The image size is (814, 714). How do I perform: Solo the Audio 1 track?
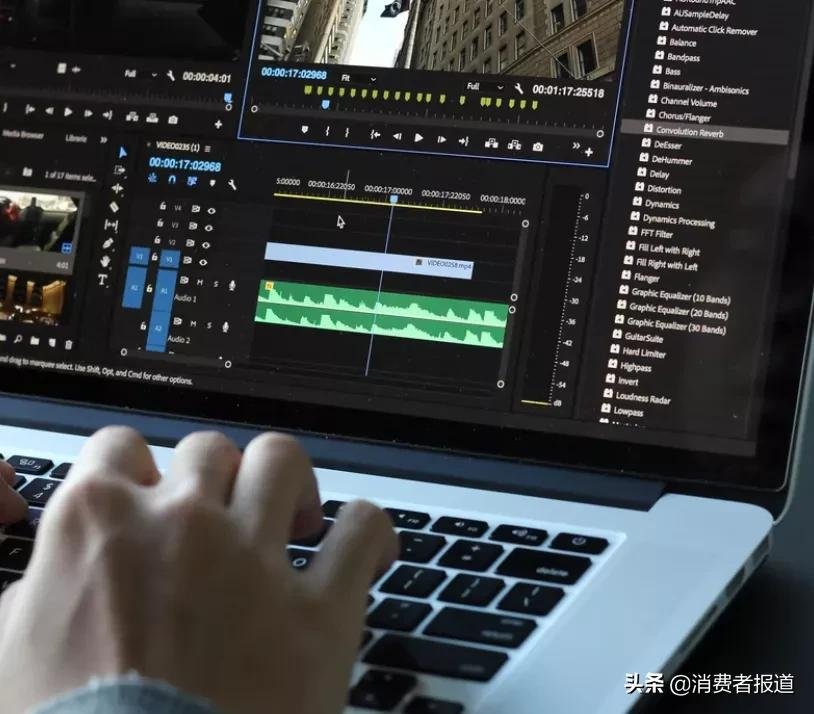pyautogui.click(x=216, y=284)
